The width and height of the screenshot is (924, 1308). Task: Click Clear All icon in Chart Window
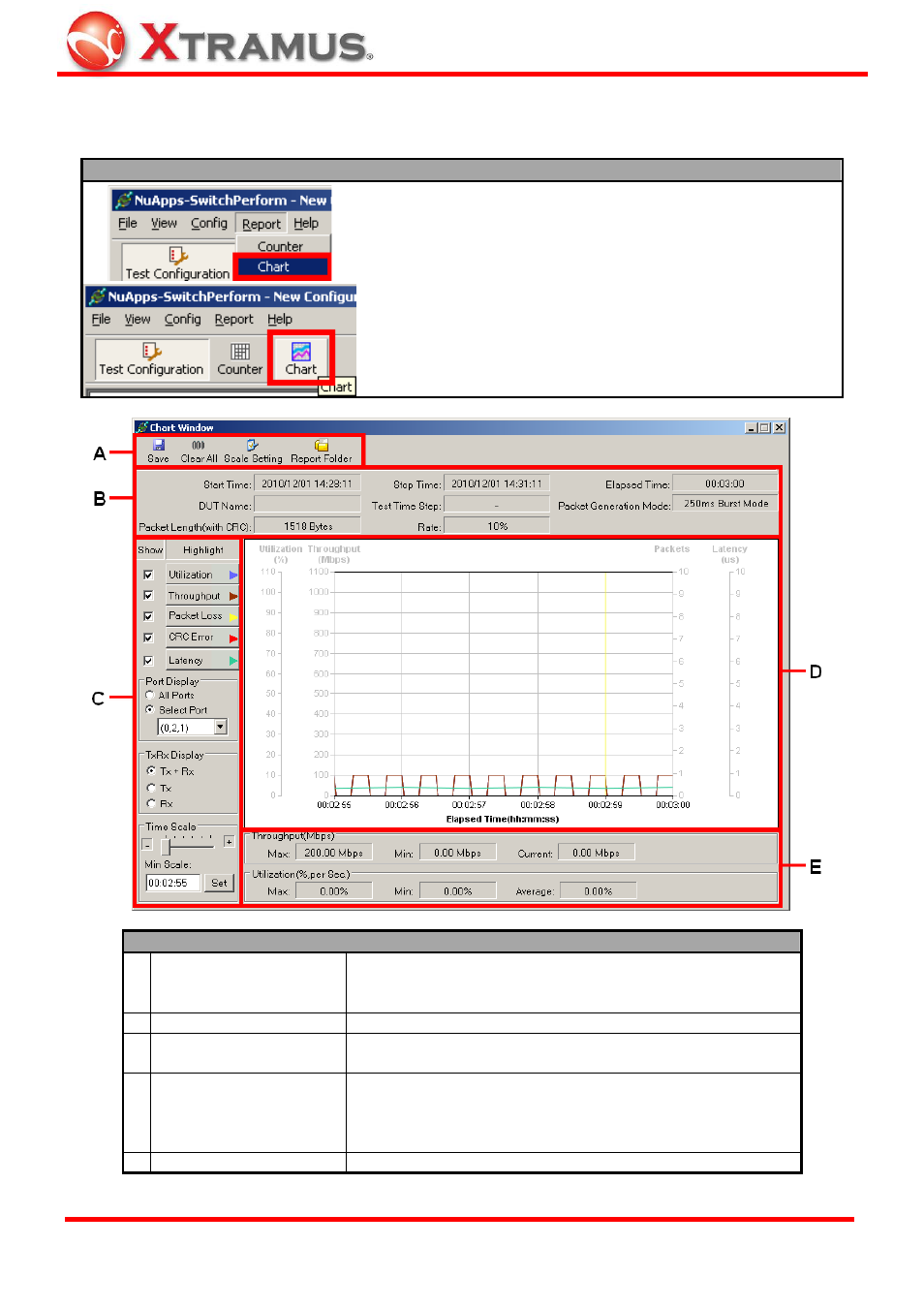point(199,451)
